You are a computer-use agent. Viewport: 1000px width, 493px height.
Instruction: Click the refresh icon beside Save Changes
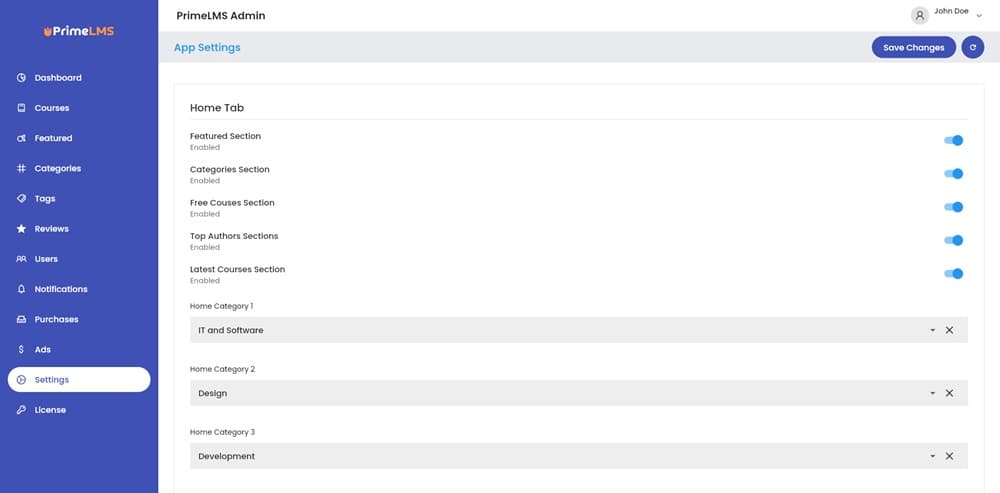click(972, 47)
